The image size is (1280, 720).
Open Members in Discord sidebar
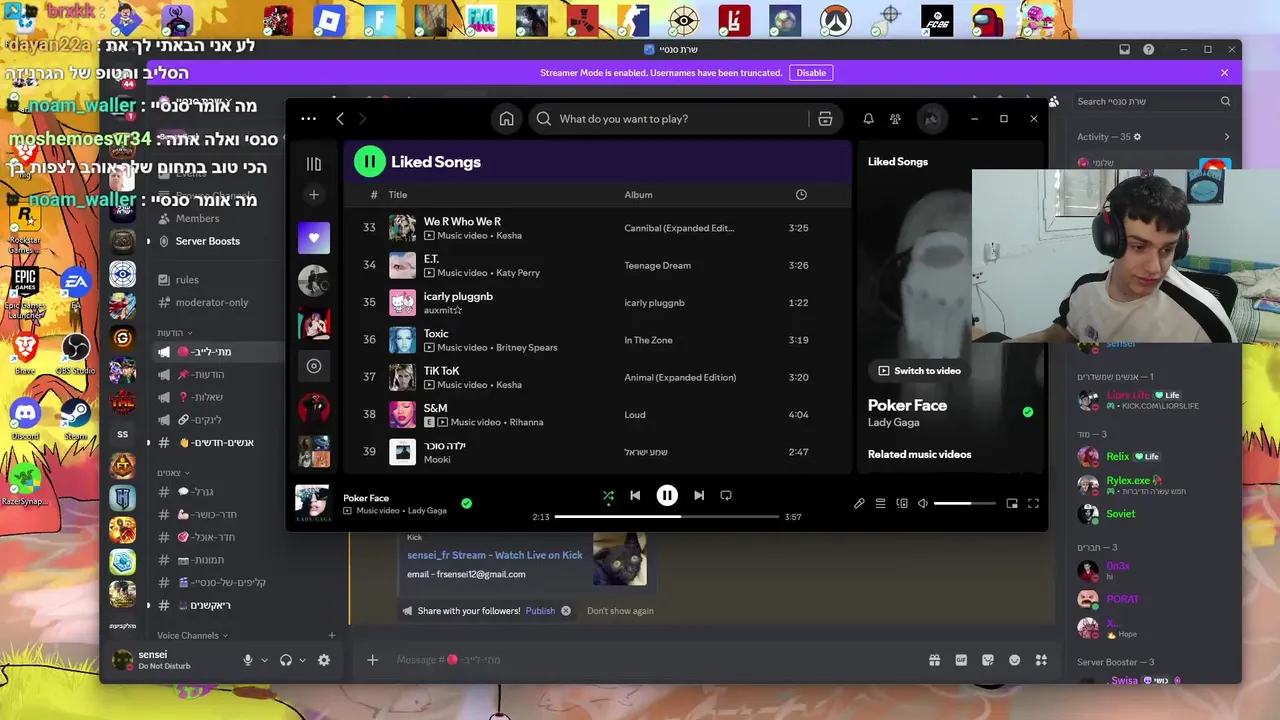pos(197,218)
